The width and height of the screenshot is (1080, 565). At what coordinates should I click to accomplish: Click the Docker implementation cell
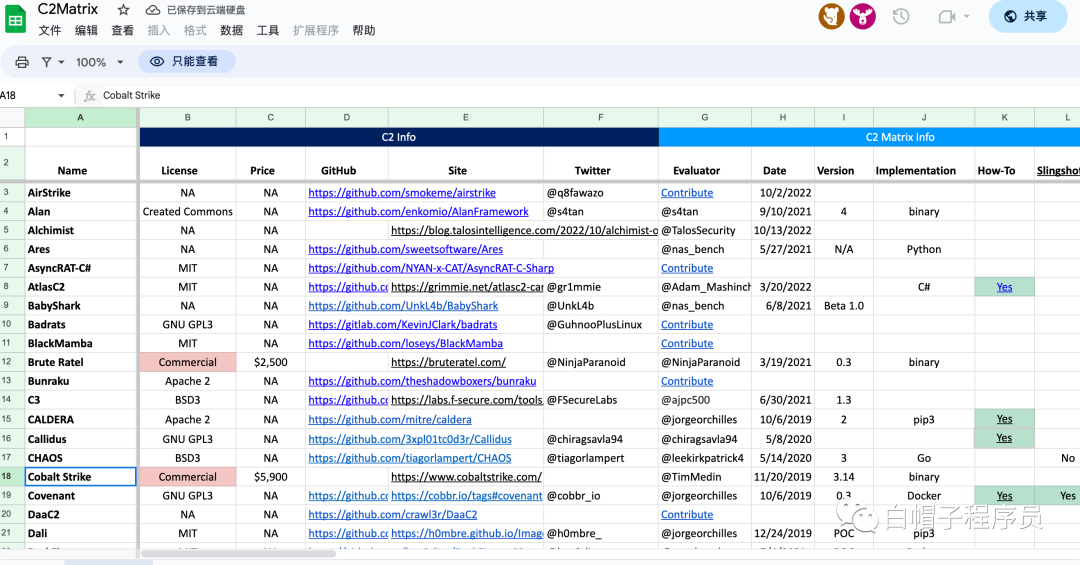pyautogui.click(x=924, y=496)
